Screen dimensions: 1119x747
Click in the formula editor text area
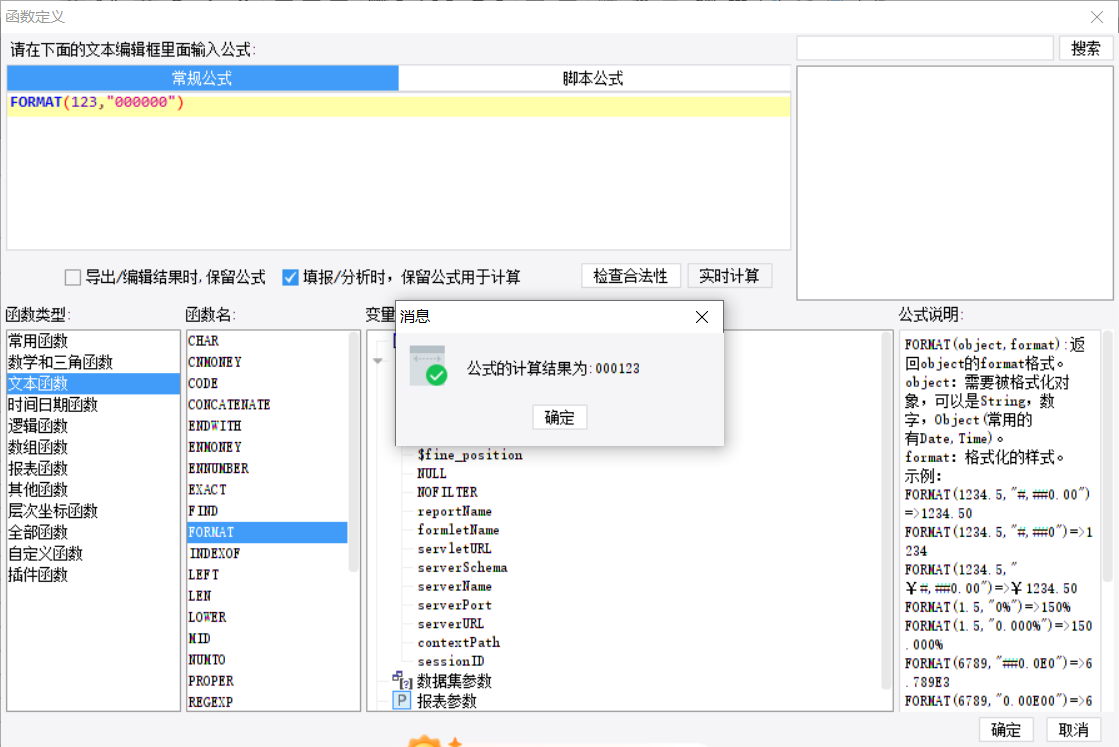coord(398,171)
